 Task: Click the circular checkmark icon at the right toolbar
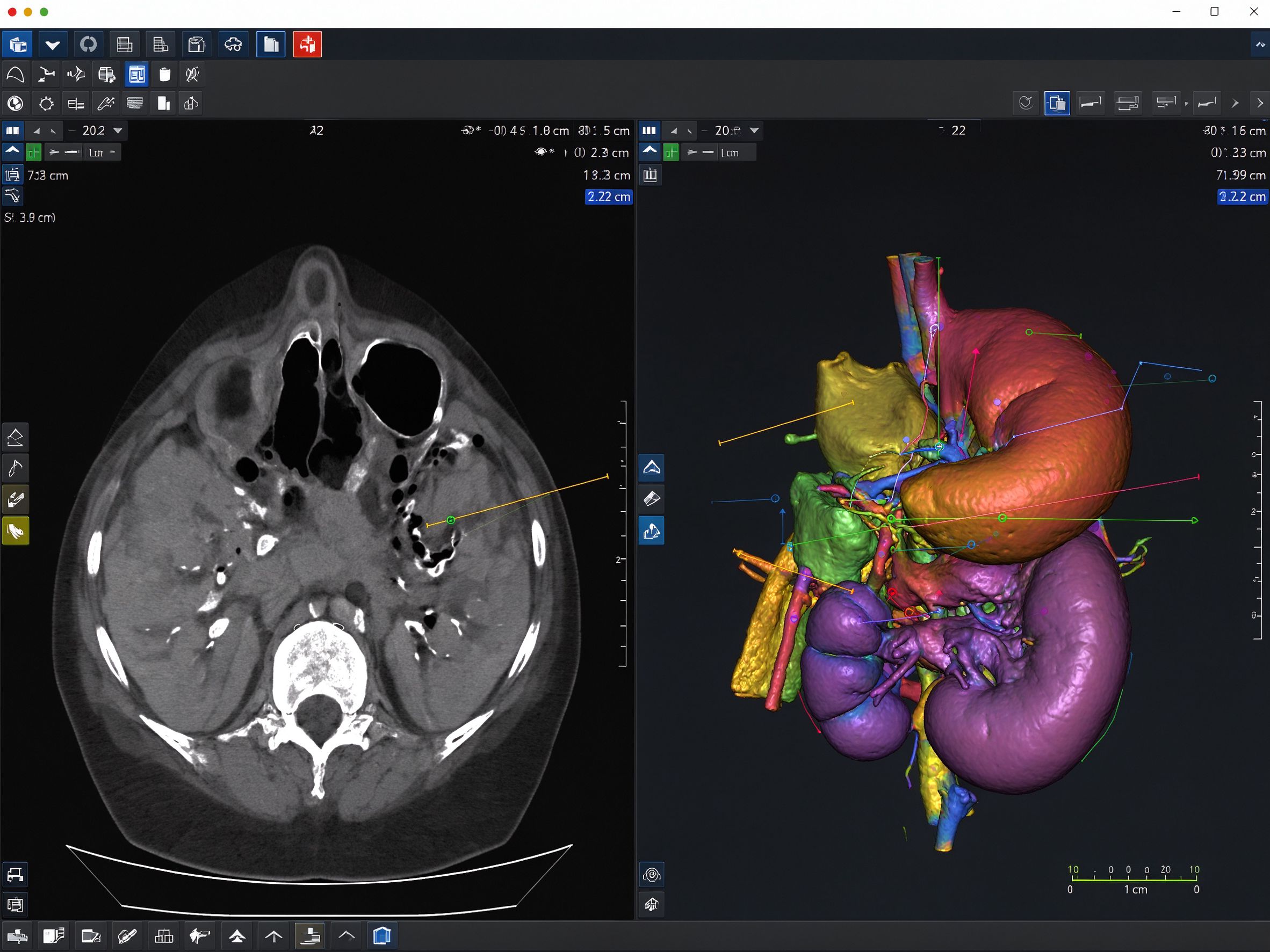pos(1026,103)
